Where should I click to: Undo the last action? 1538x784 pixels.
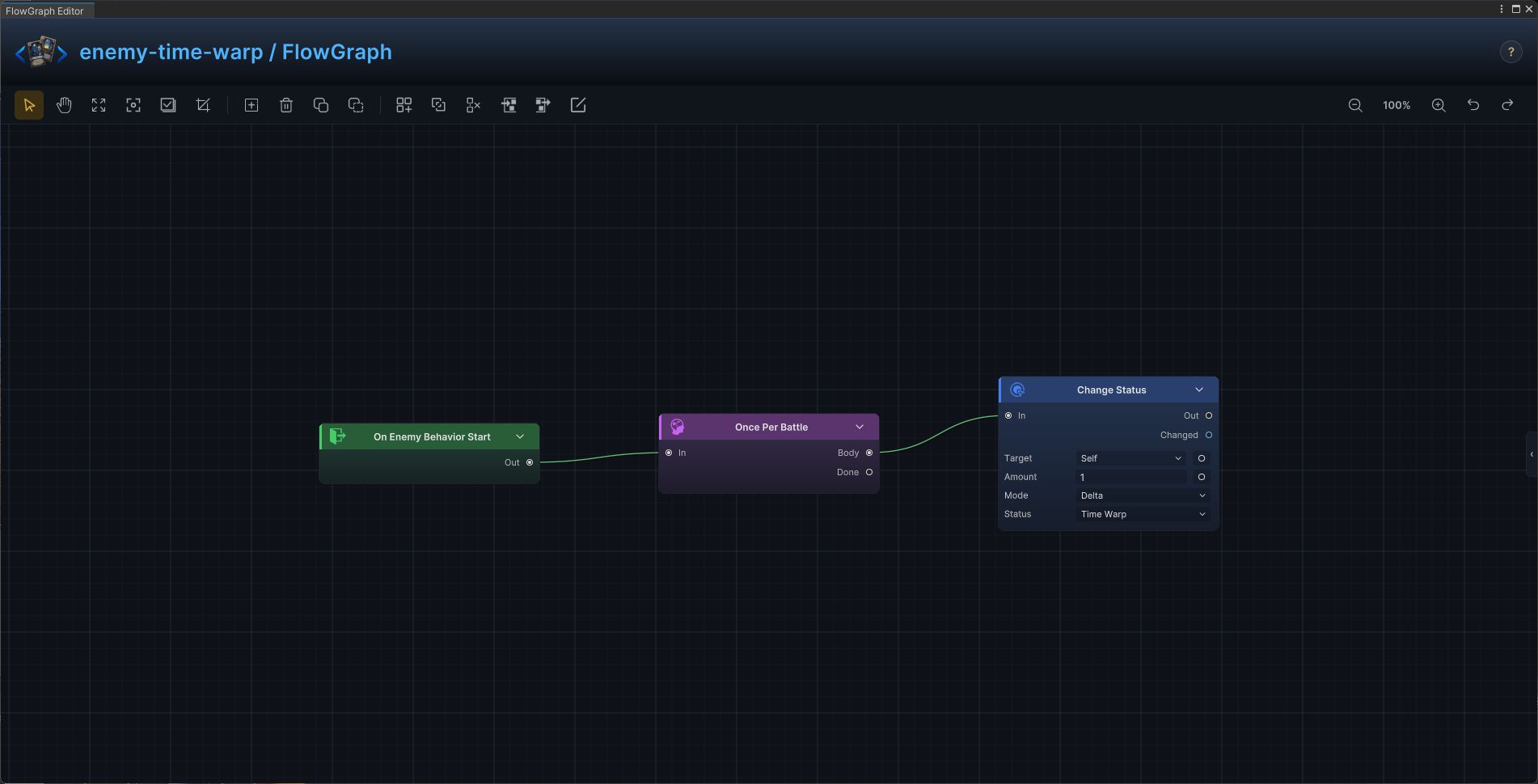point(1473,105)
